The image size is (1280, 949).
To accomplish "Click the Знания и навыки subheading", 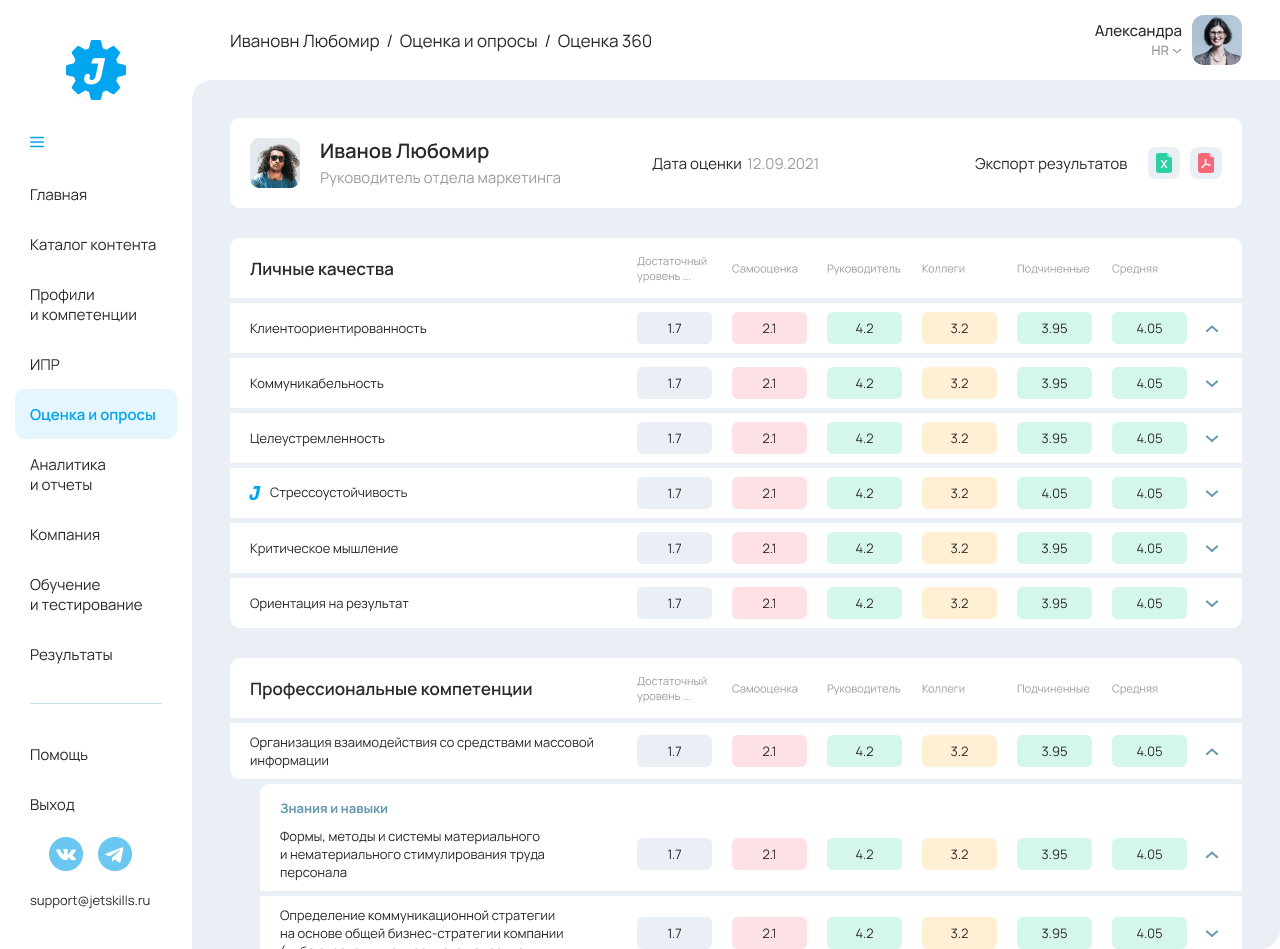I will coord(334,808).
